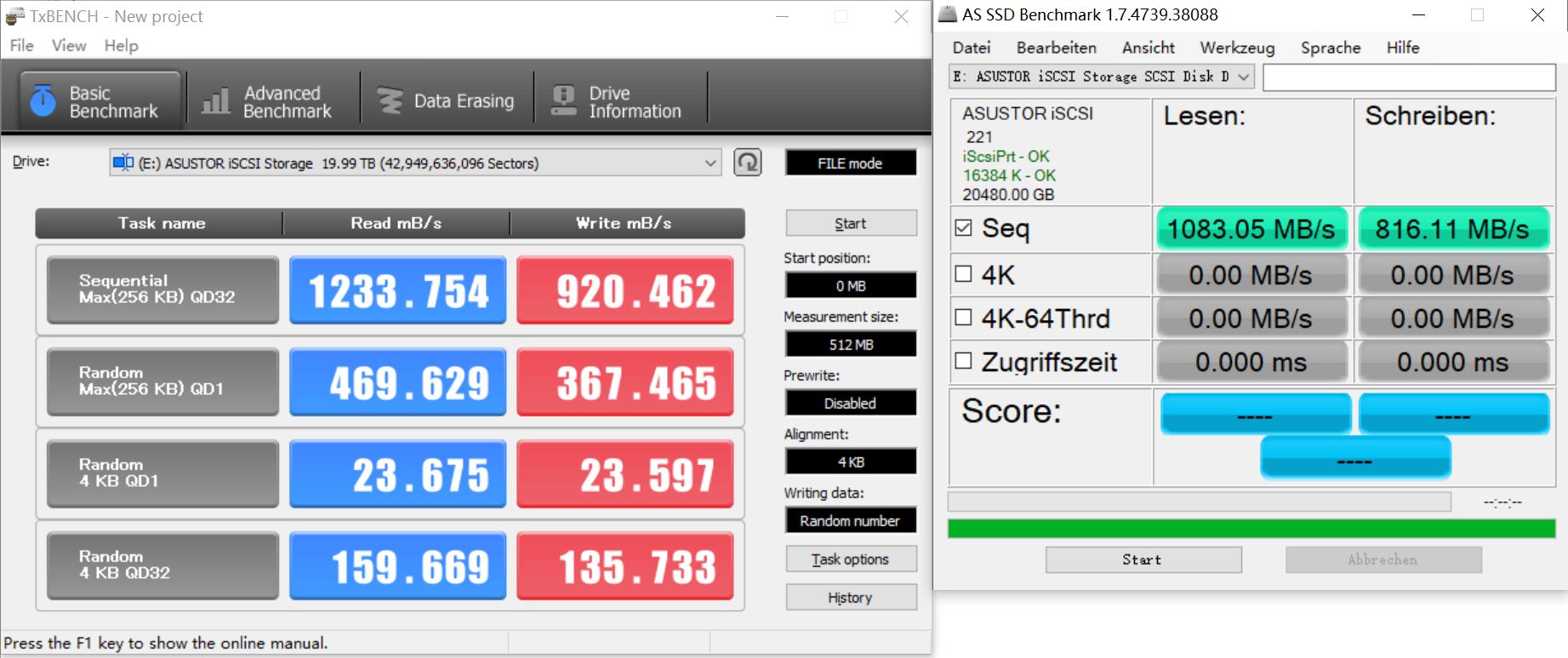The image size is (1568, 658).
Task: Click the Abbrechen button
Action: [1383, 559]
